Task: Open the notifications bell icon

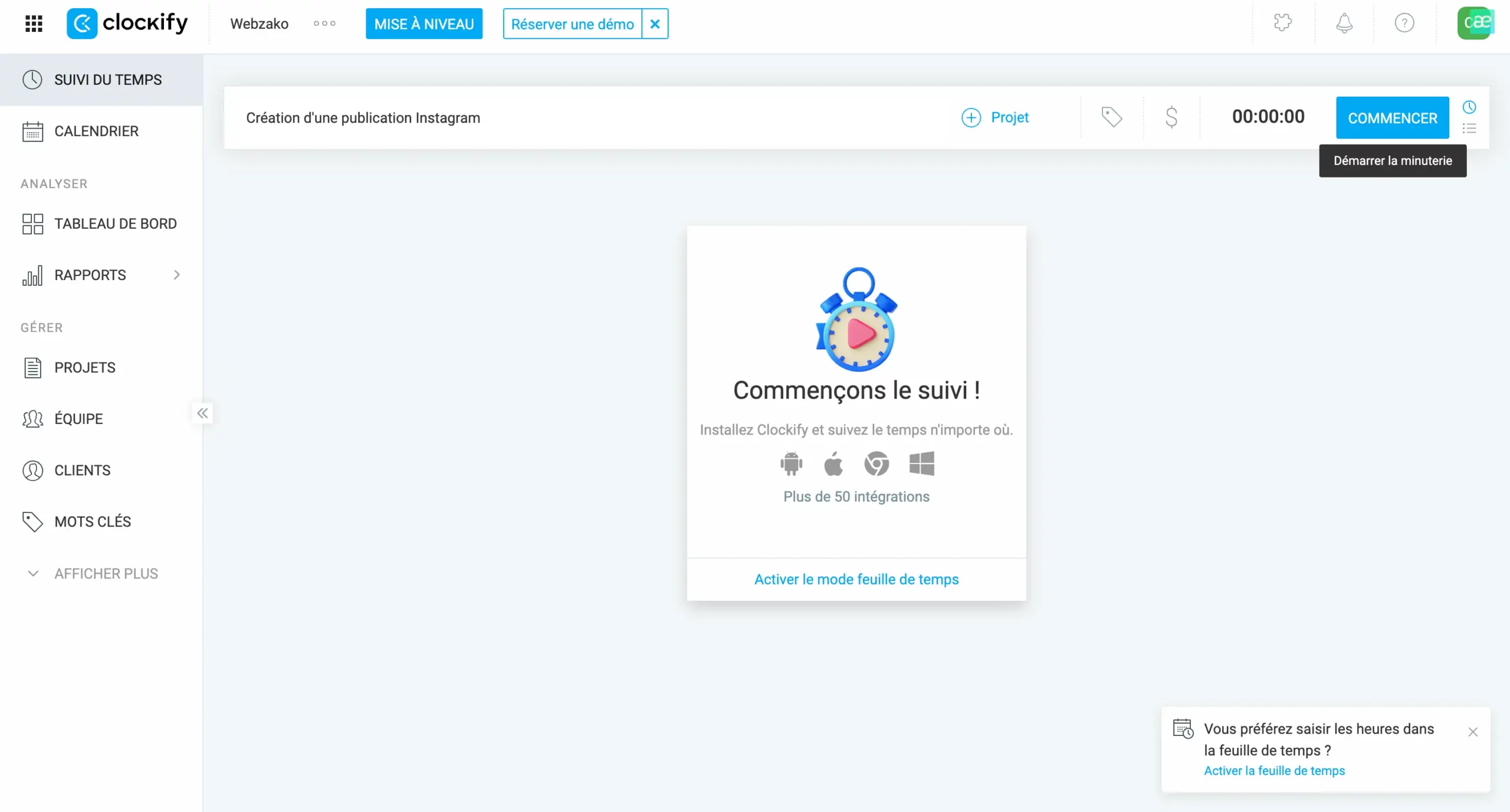Action: pos(1344,23)
